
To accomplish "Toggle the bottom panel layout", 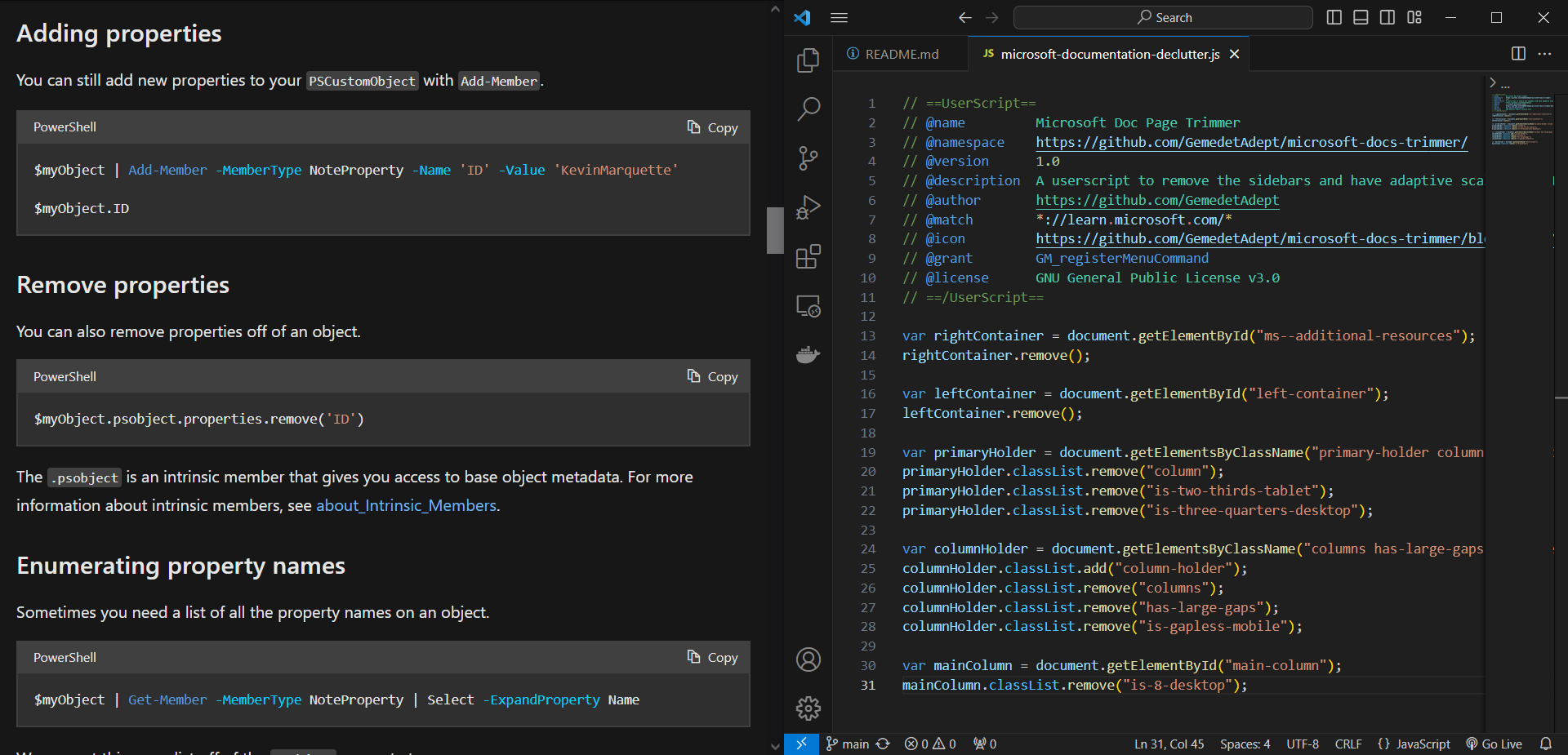I will pos(1361,17).
